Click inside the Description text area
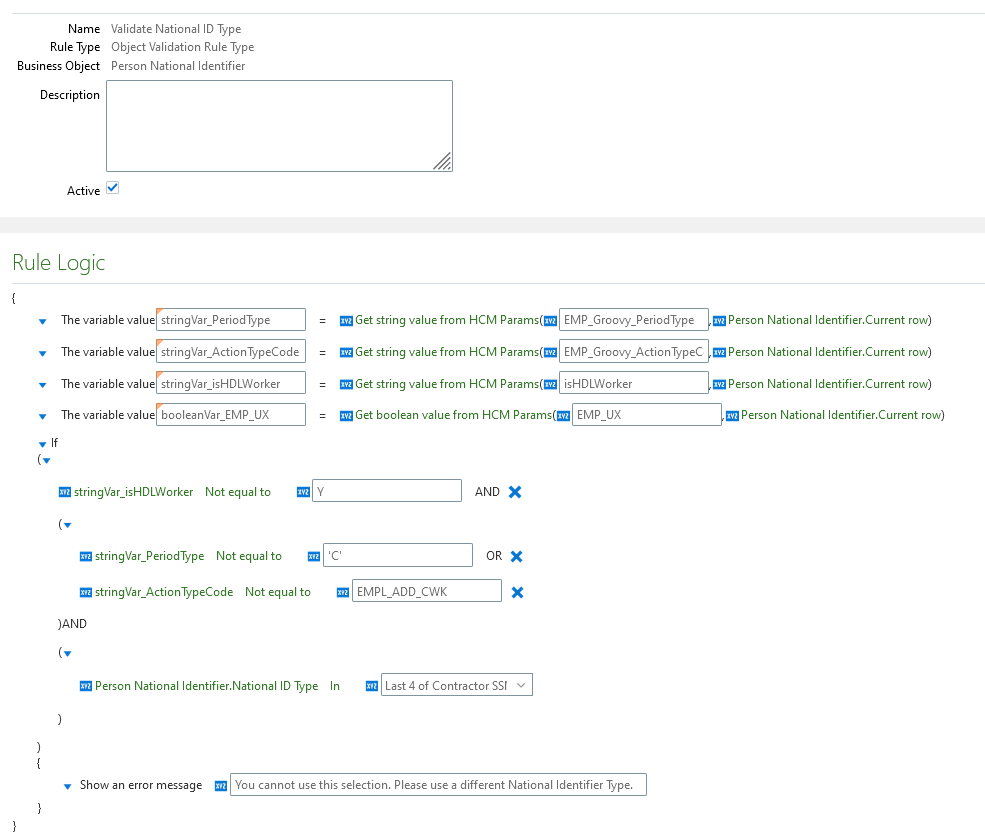 pos(280,125)
